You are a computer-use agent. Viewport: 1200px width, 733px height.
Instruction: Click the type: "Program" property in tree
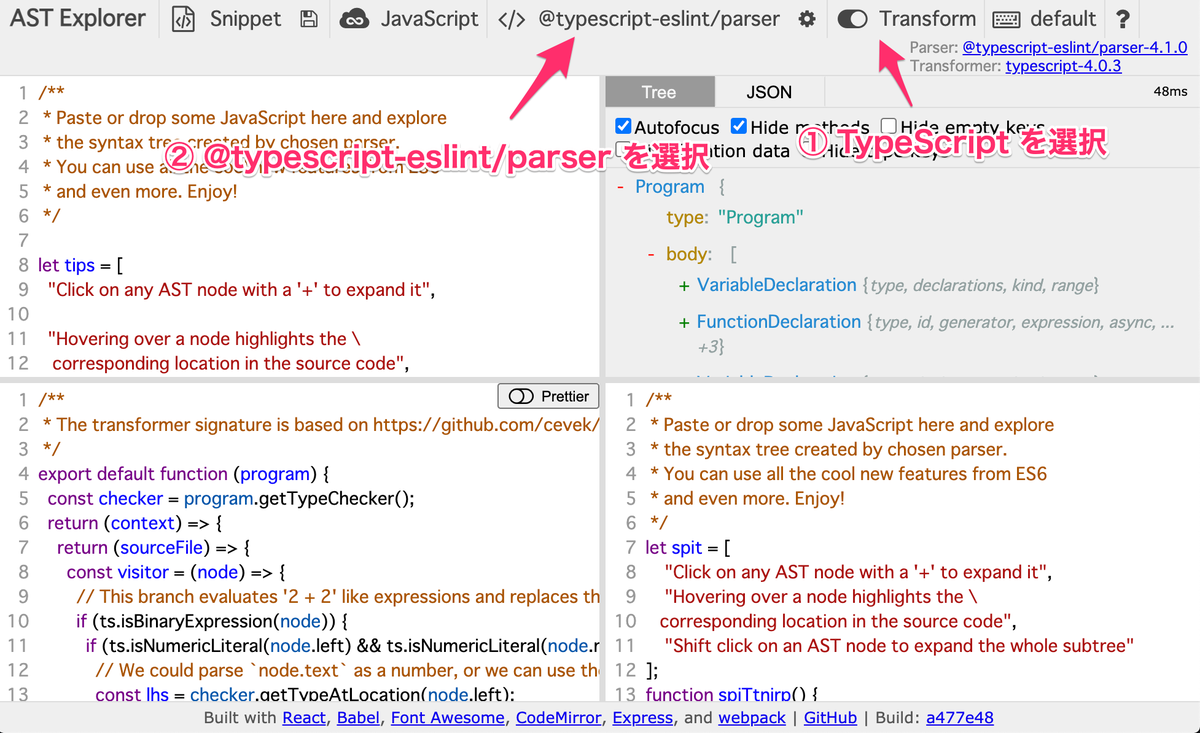pos(735,218)
